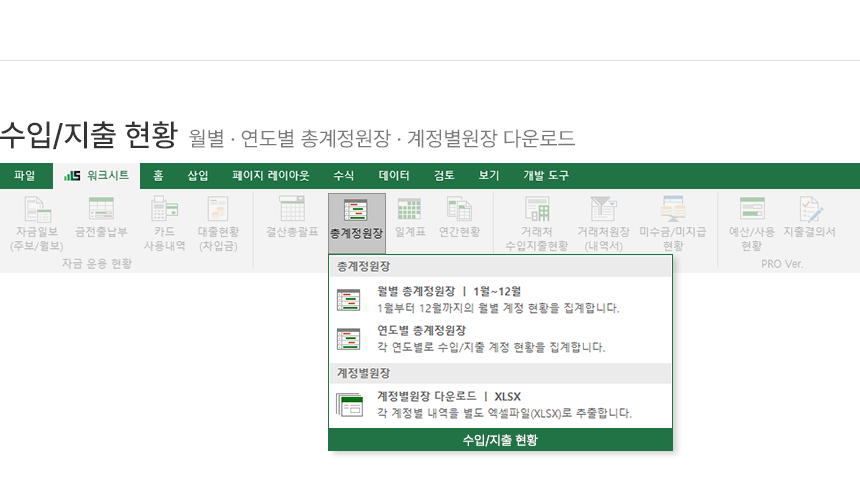Switch to the 파일 tab
The image size is (860, 495).
25,176
